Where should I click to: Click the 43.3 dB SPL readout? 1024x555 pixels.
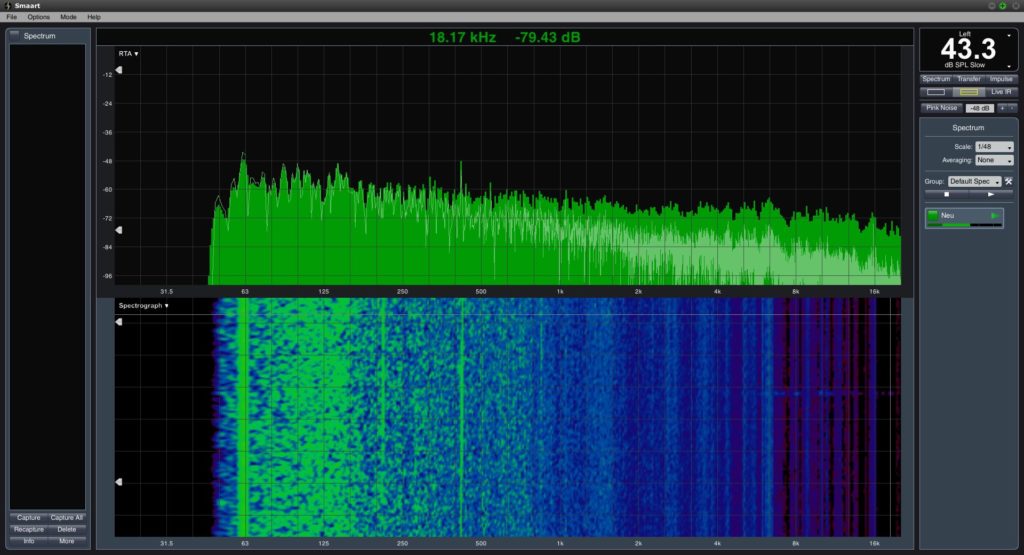pyautogui.click(x=968, y=49)
